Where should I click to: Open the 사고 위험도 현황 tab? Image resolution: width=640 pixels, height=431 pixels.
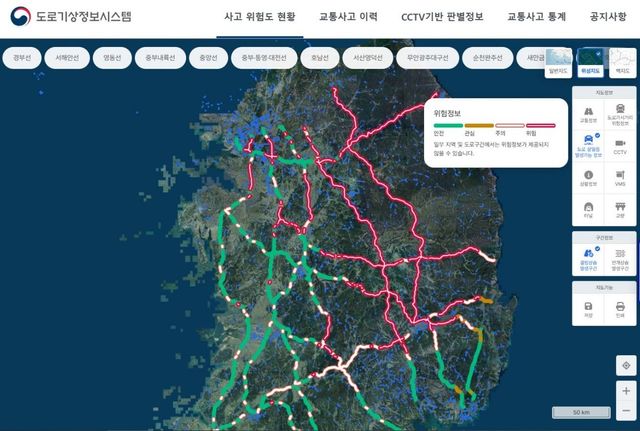tap(260, 17)
